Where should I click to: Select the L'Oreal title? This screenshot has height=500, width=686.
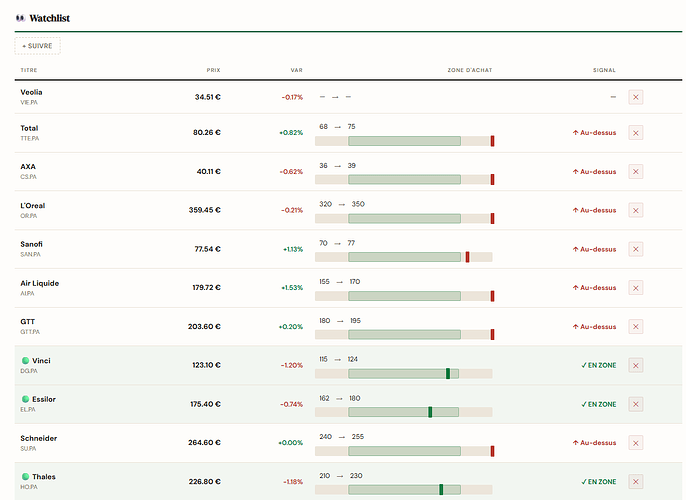[x=33, y=206]
